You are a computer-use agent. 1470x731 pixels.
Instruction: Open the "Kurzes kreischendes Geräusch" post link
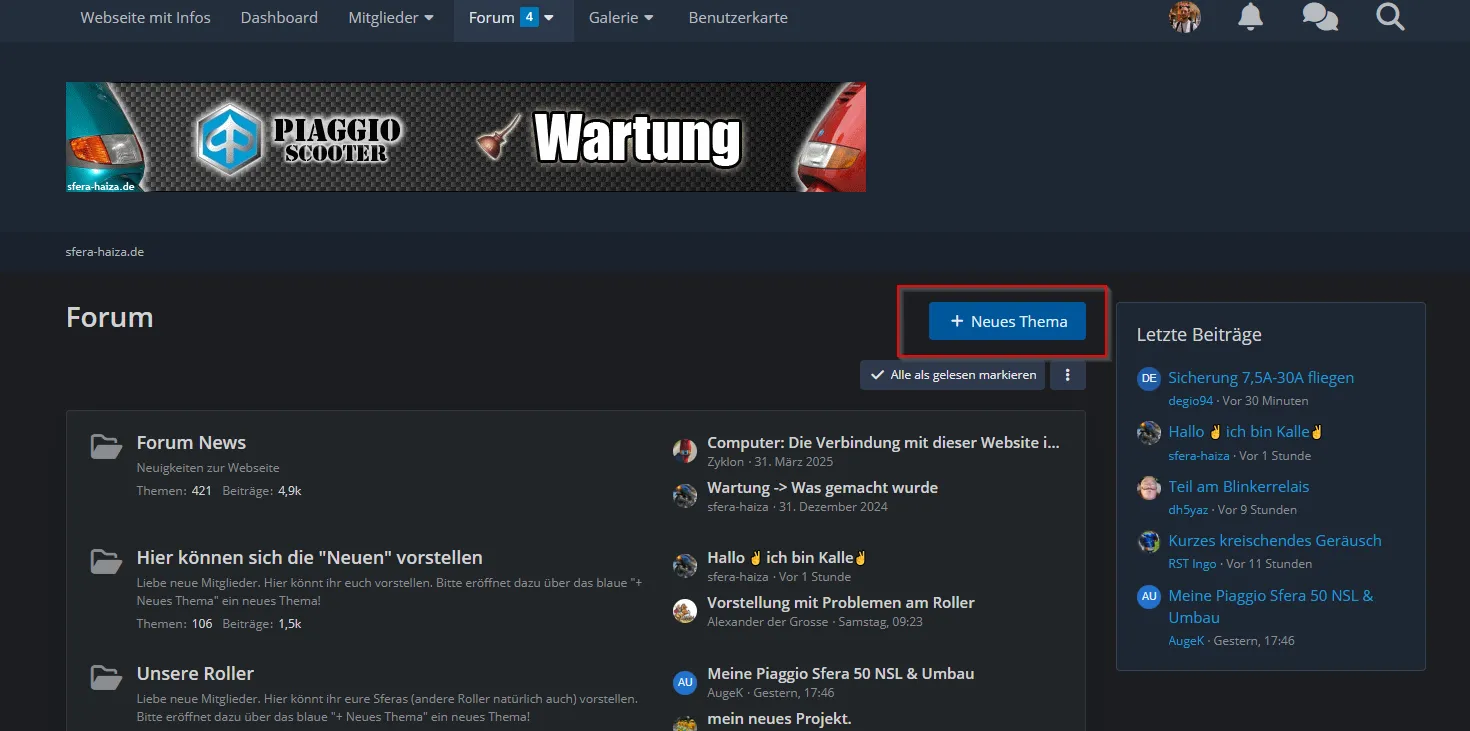pos(1275,541)
